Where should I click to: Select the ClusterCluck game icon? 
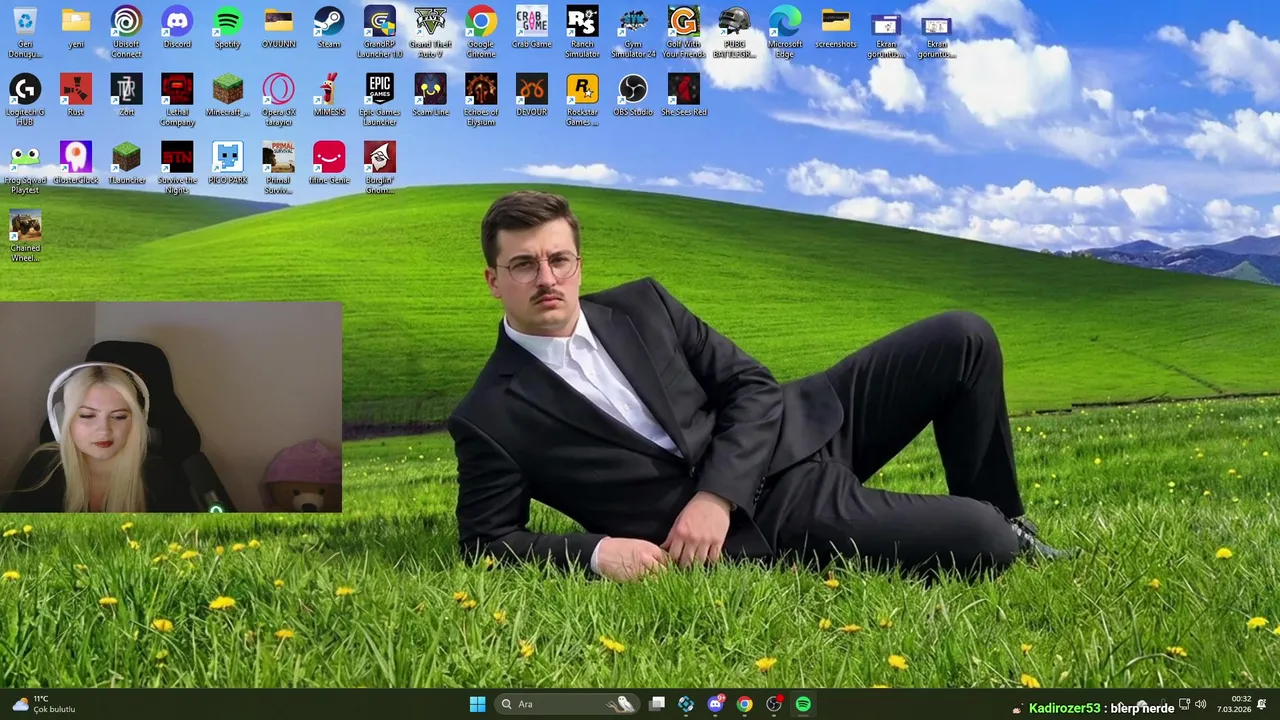pos(76,164)
